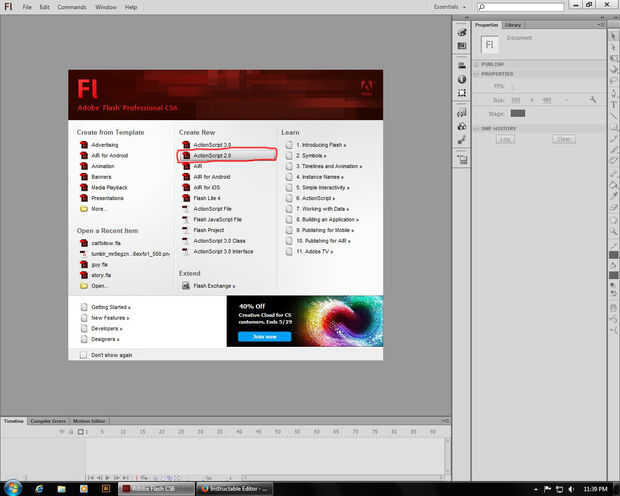This screenshot has width=620, height=496.
Task: Collapse the PROPERTIES section
Action: click(x=477, y=74)
